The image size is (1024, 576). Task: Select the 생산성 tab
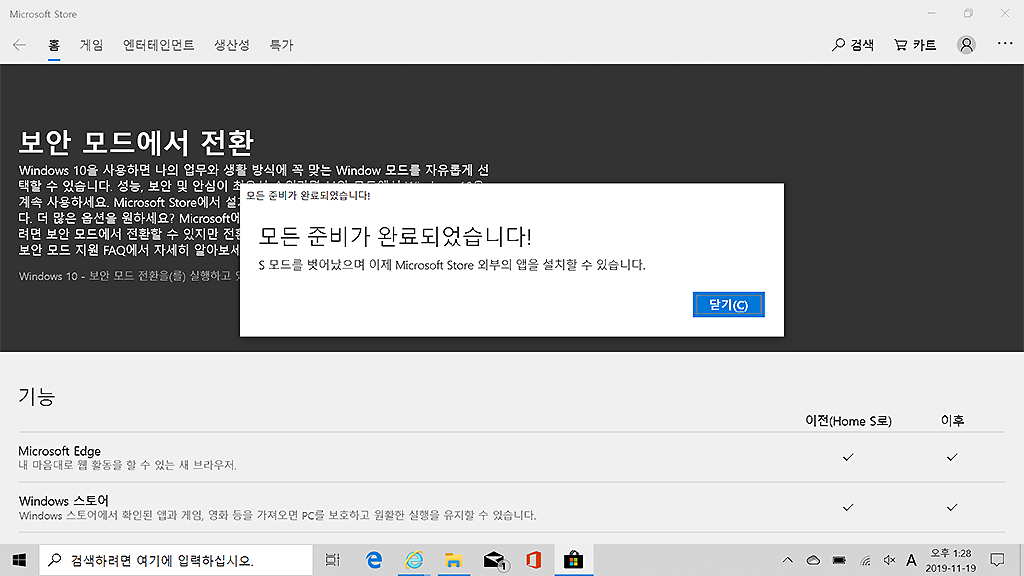(231, 45)
